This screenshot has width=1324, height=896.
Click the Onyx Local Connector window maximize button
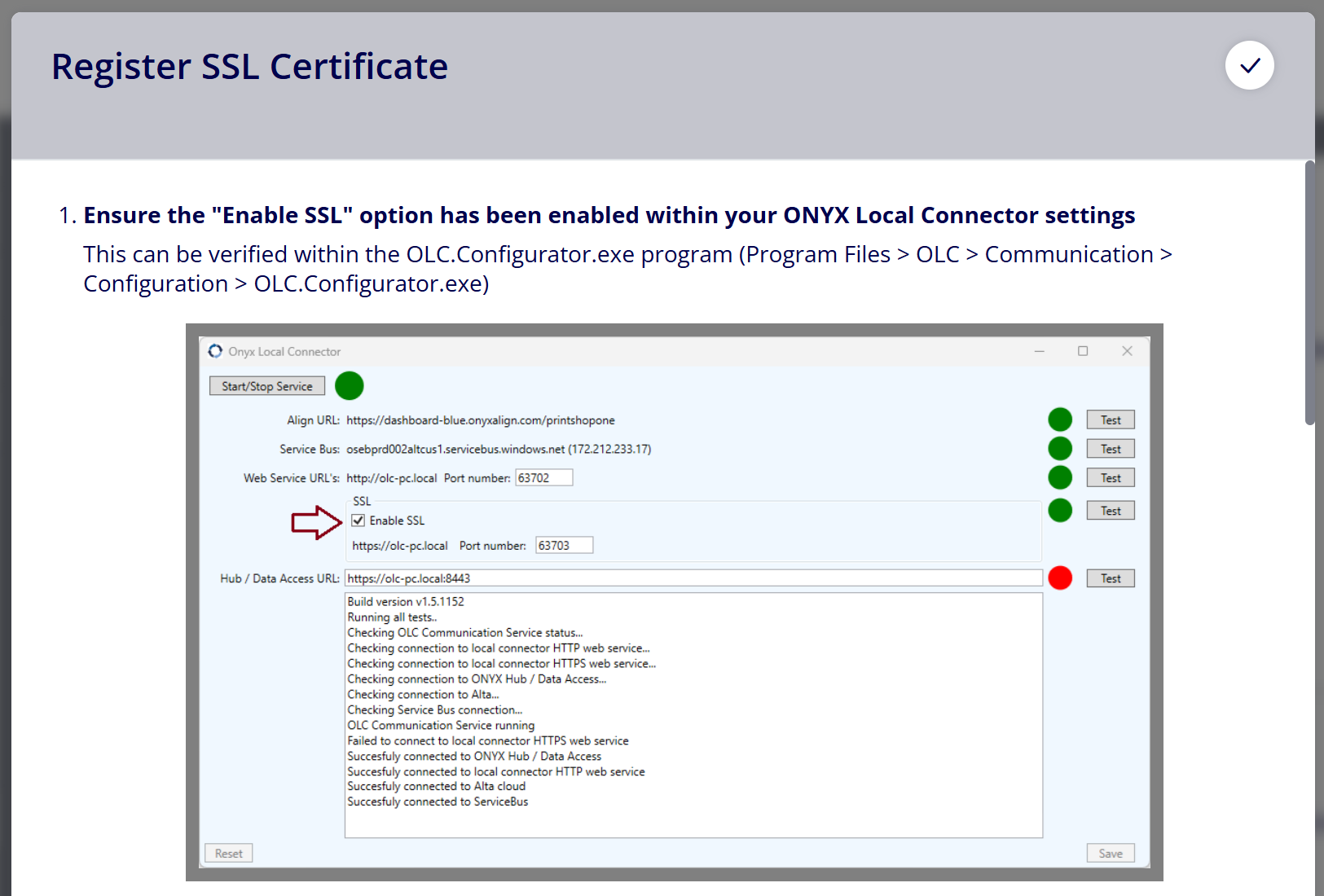(x=1083, y=351)
